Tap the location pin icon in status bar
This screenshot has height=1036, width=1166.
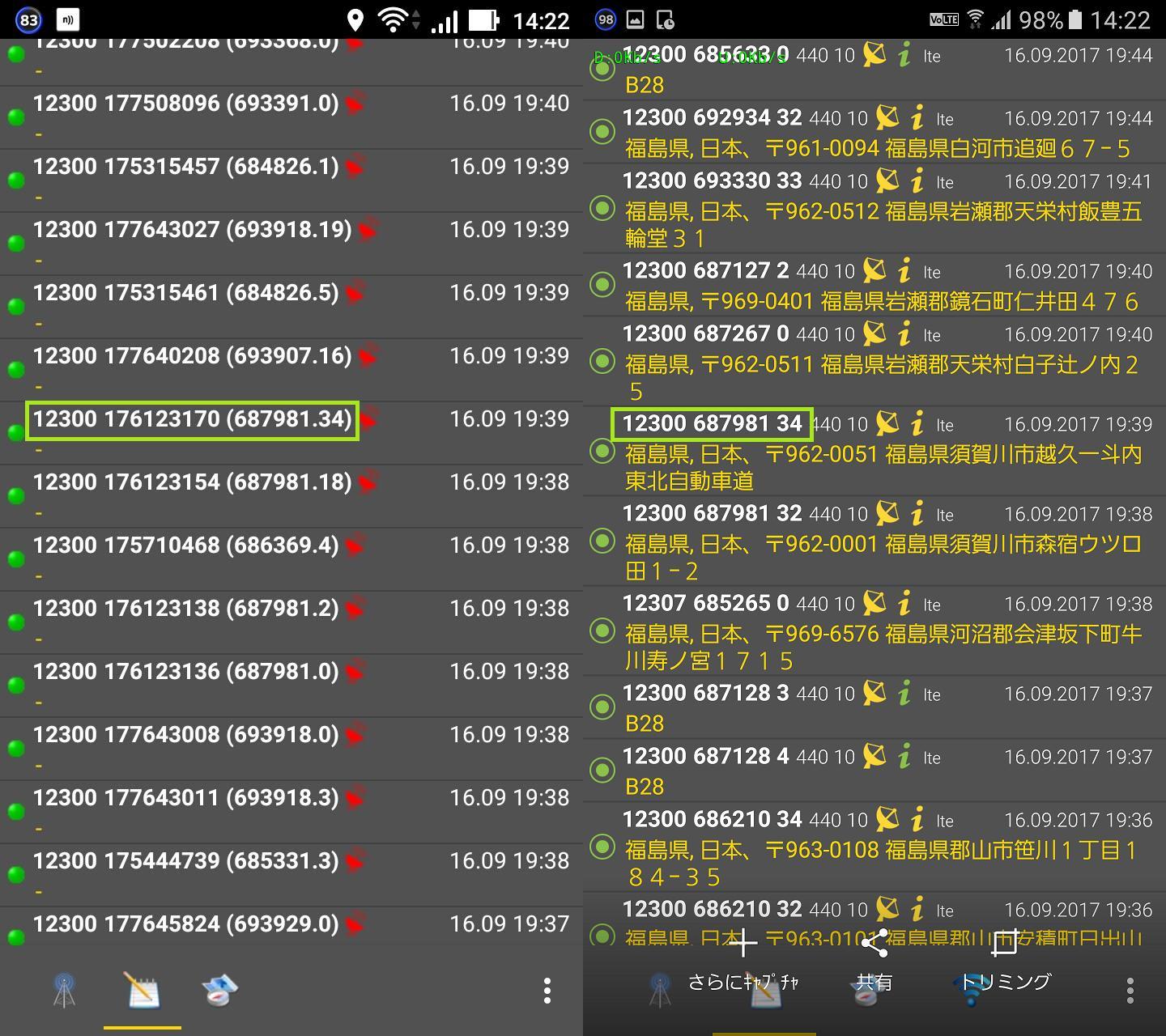point(355,20)
